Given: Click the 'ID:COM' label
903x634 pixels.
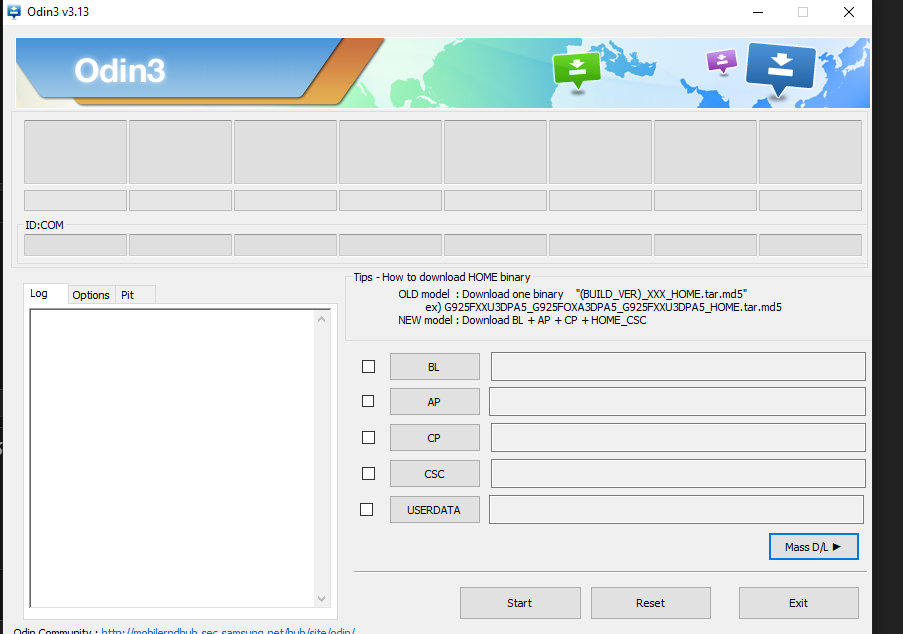Looking at the screenshot, I should click(x=44, y=225).
